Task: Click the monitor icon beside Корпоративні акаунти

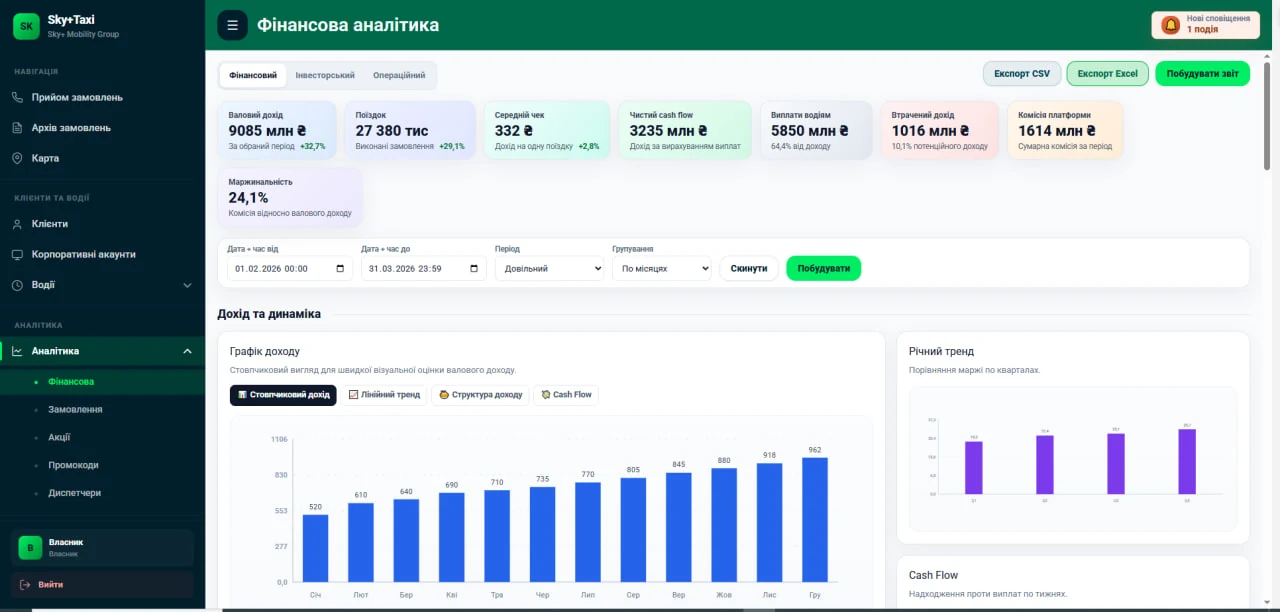Action: point(17,254)
